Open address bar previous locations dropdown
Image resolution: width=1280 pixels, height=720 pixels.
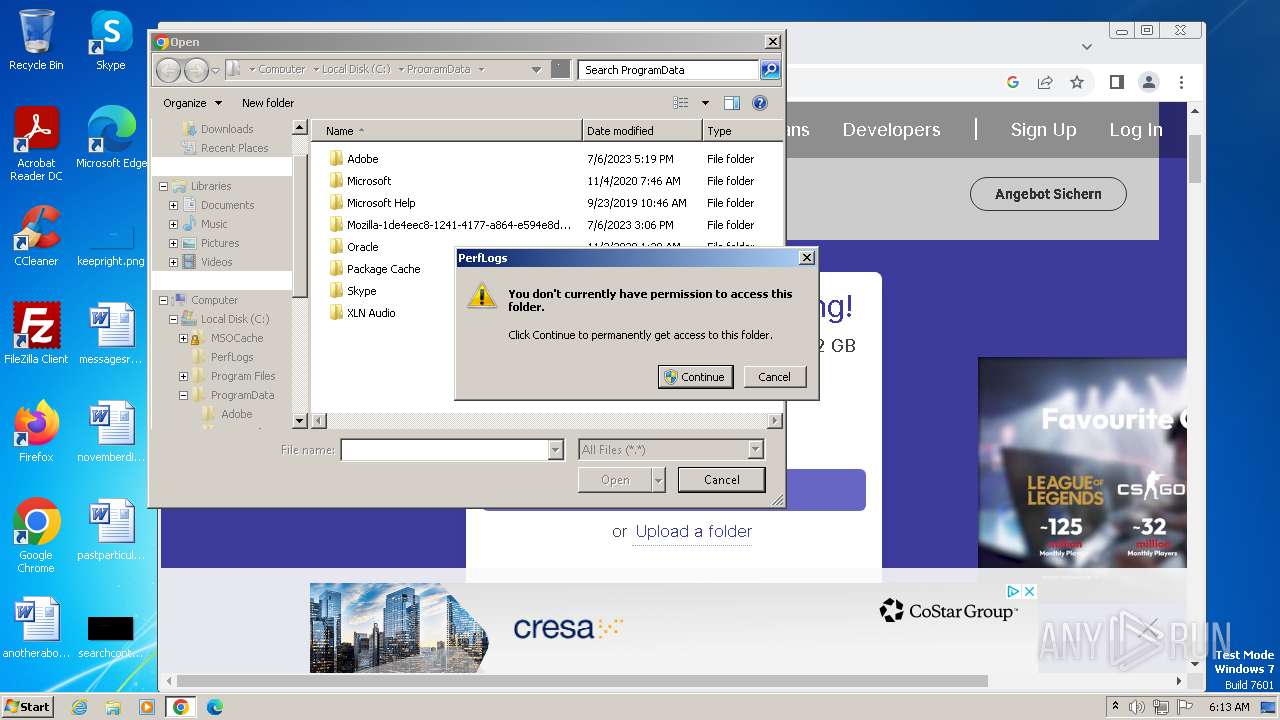pyautogui.click(x=536, y=70)
